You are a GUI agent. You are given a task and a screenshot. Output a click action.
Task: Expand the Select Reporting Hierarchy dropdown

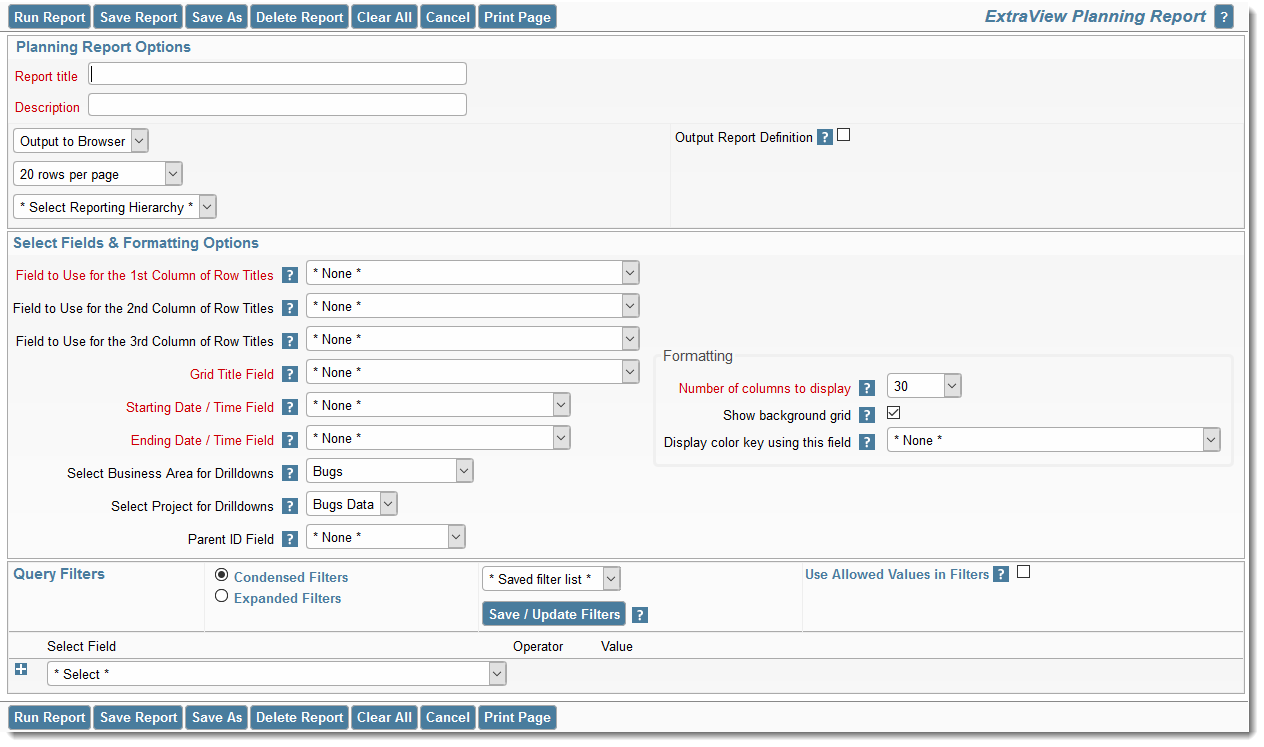115,207
